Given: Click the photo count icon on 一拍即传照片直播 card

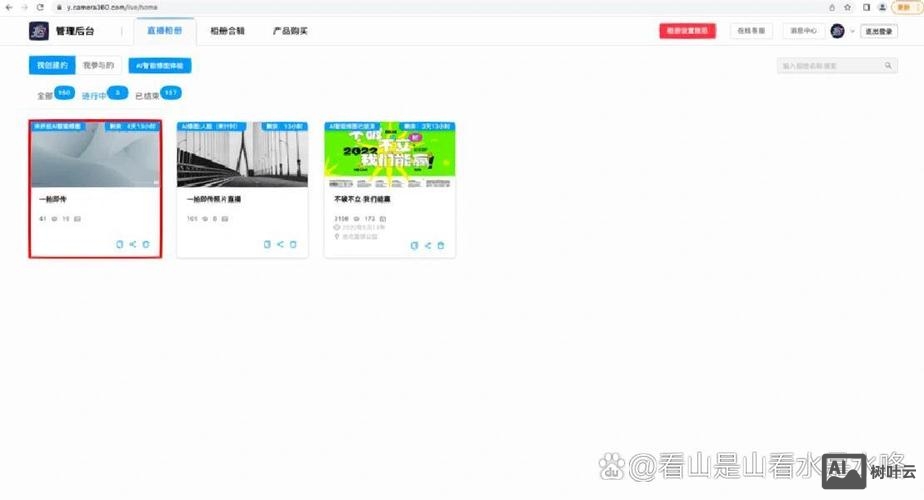Looking at the screenshot, I should click(225, 219).
